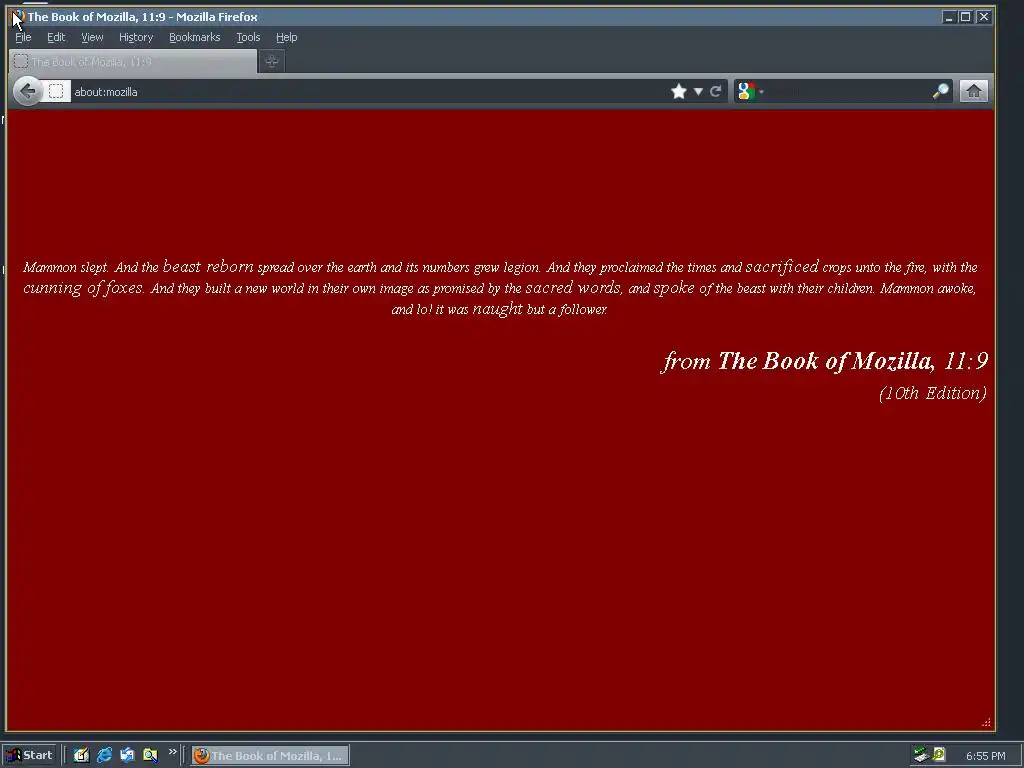Open the Edit menu

coord(56,37)
